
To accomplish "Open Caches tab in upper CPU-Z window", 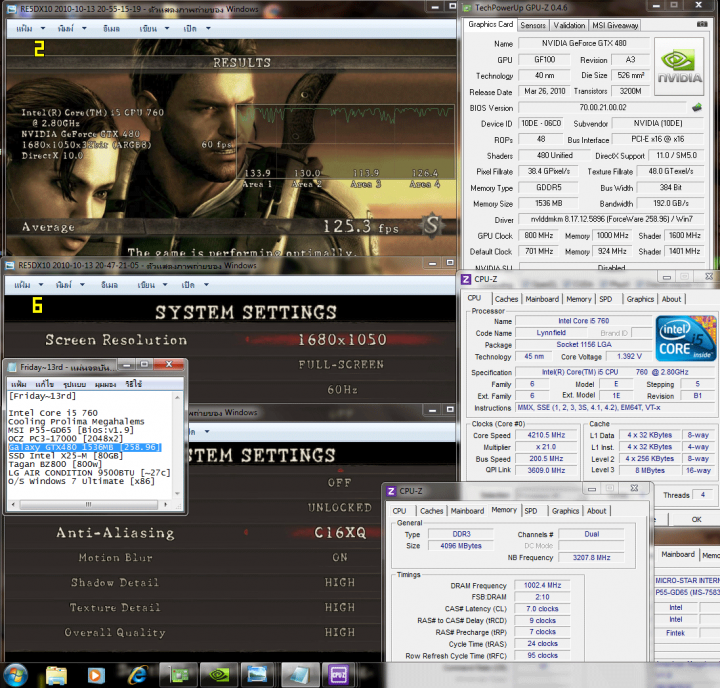I will 506,299.
